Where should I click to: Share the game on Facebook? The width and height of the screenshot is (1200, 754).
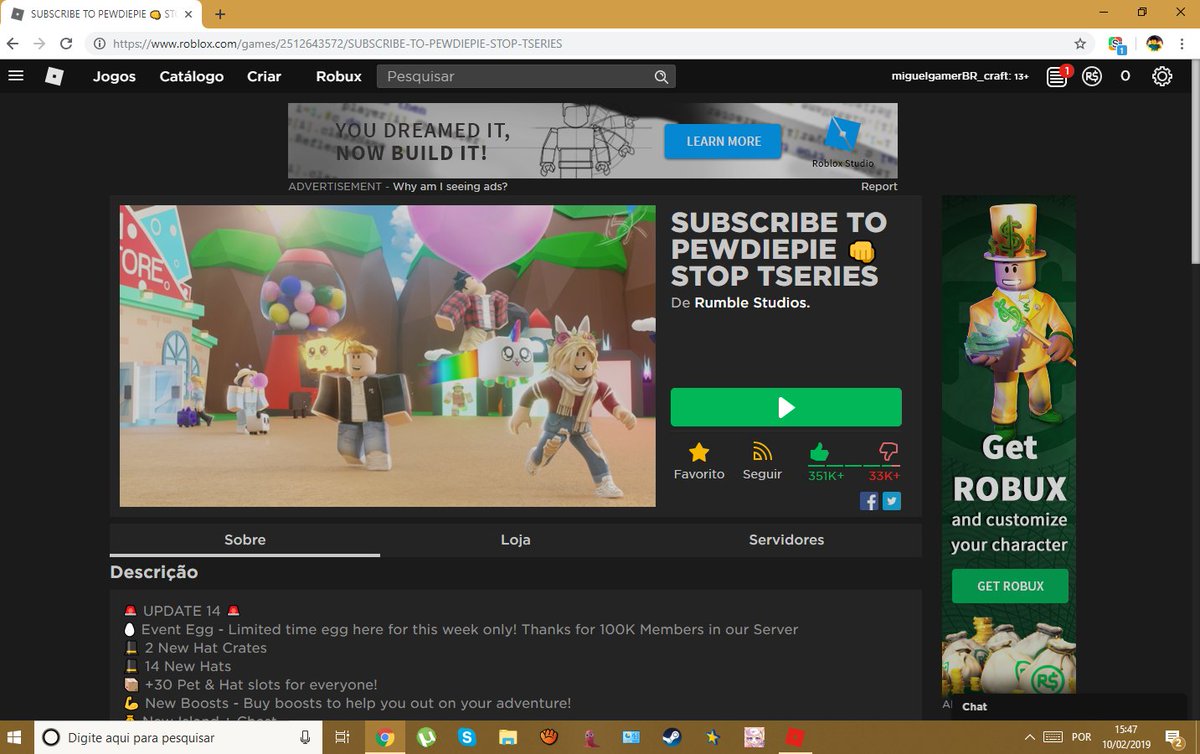click(x=869, y=501)
